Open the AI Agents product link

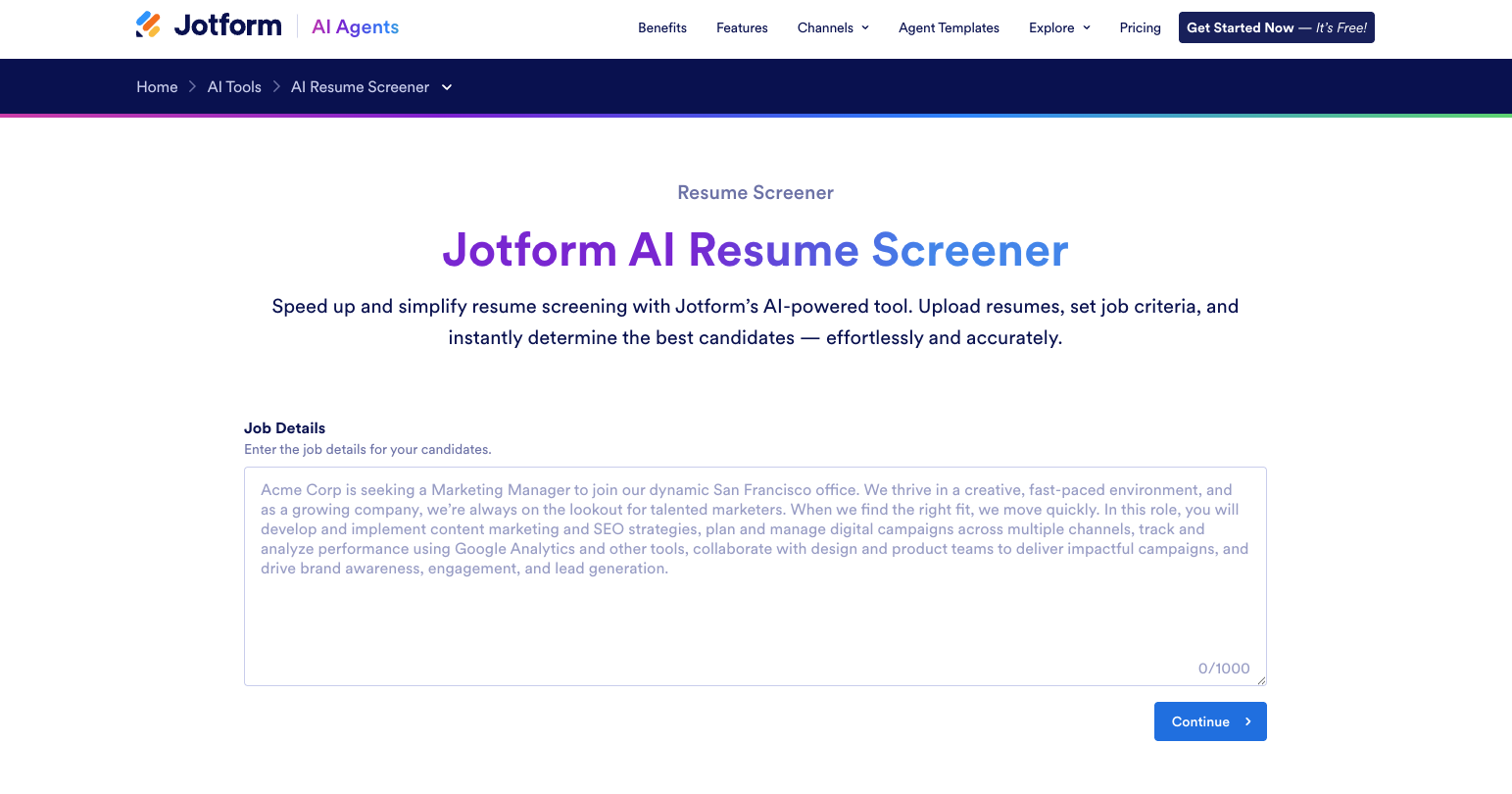coord(355,27)
